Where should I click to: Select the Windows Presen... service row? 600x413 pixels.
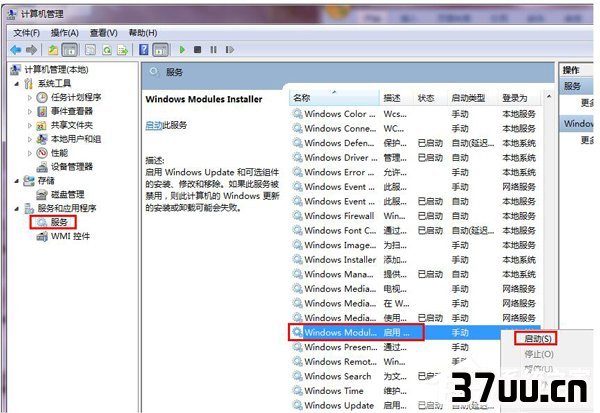click(396, 347)
